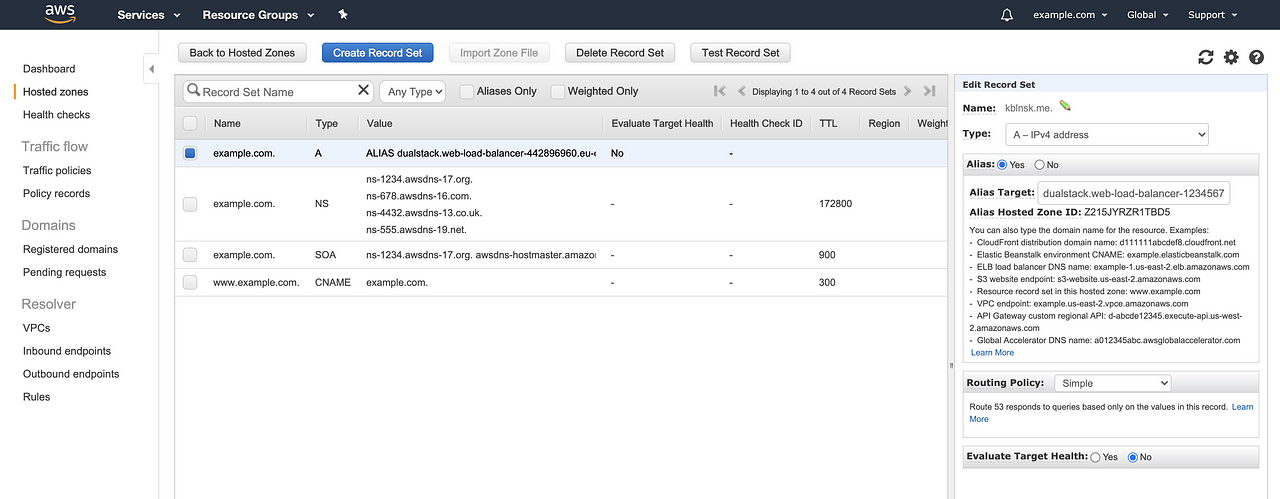
Task: Open the example.com account menu
Action: [x=1070, y=15]
